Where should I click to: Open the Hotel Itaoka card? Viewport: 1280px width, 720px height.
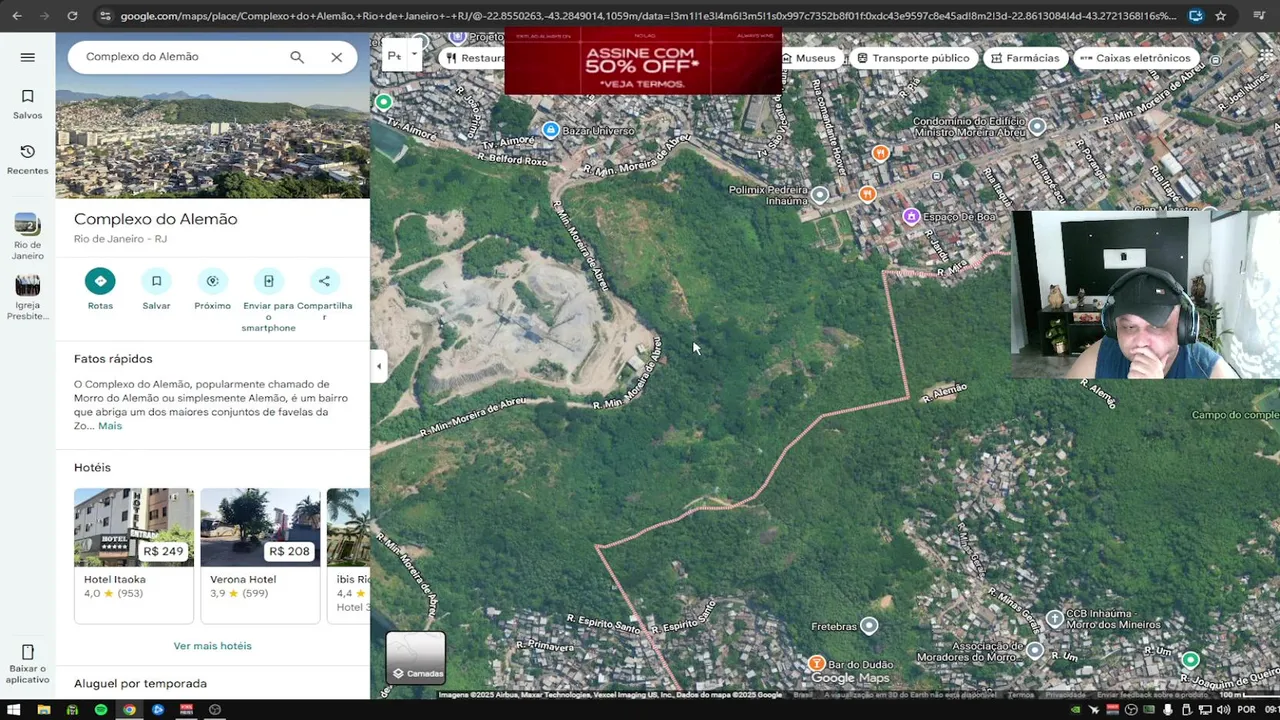pyautogui.click(x=134, y=555)
